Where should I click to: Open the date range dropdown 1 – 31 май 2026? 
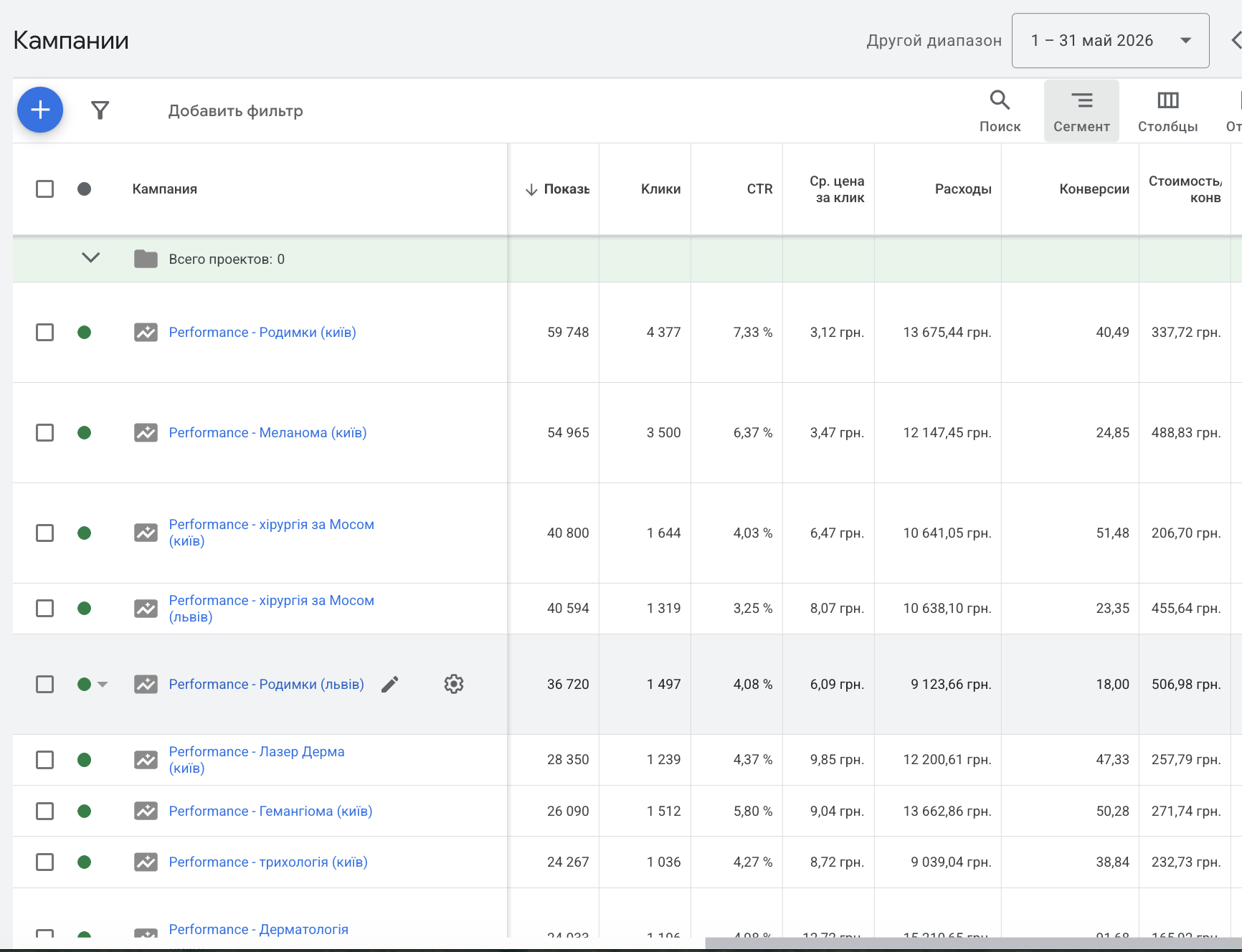(x=1110, y=40)
